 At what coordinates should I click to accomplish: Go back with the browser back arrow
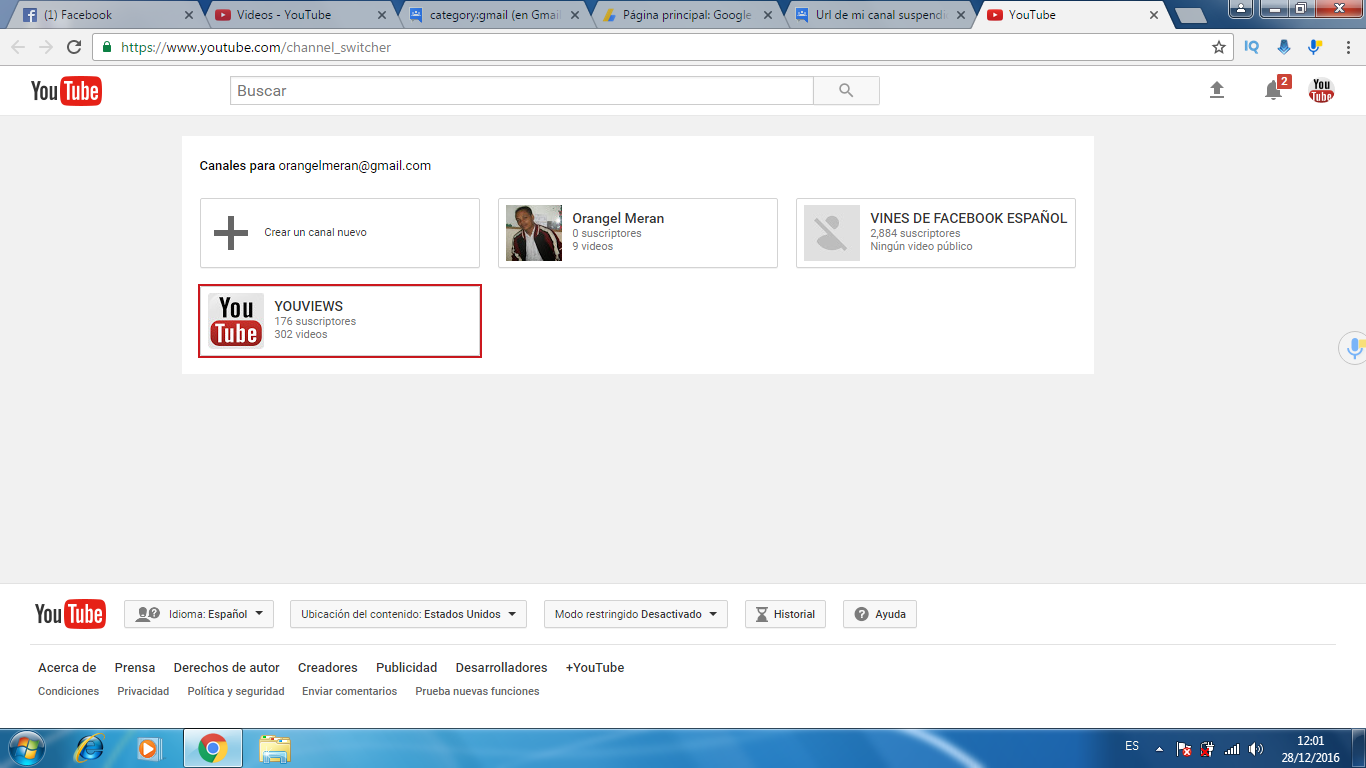point(18,47)
